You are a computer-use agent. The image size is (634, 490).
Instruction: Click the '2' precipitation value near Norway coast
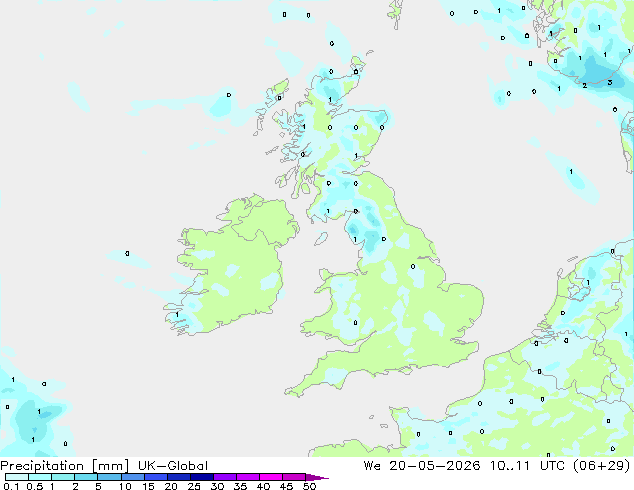pyautogui.click(x=585, y=85)
